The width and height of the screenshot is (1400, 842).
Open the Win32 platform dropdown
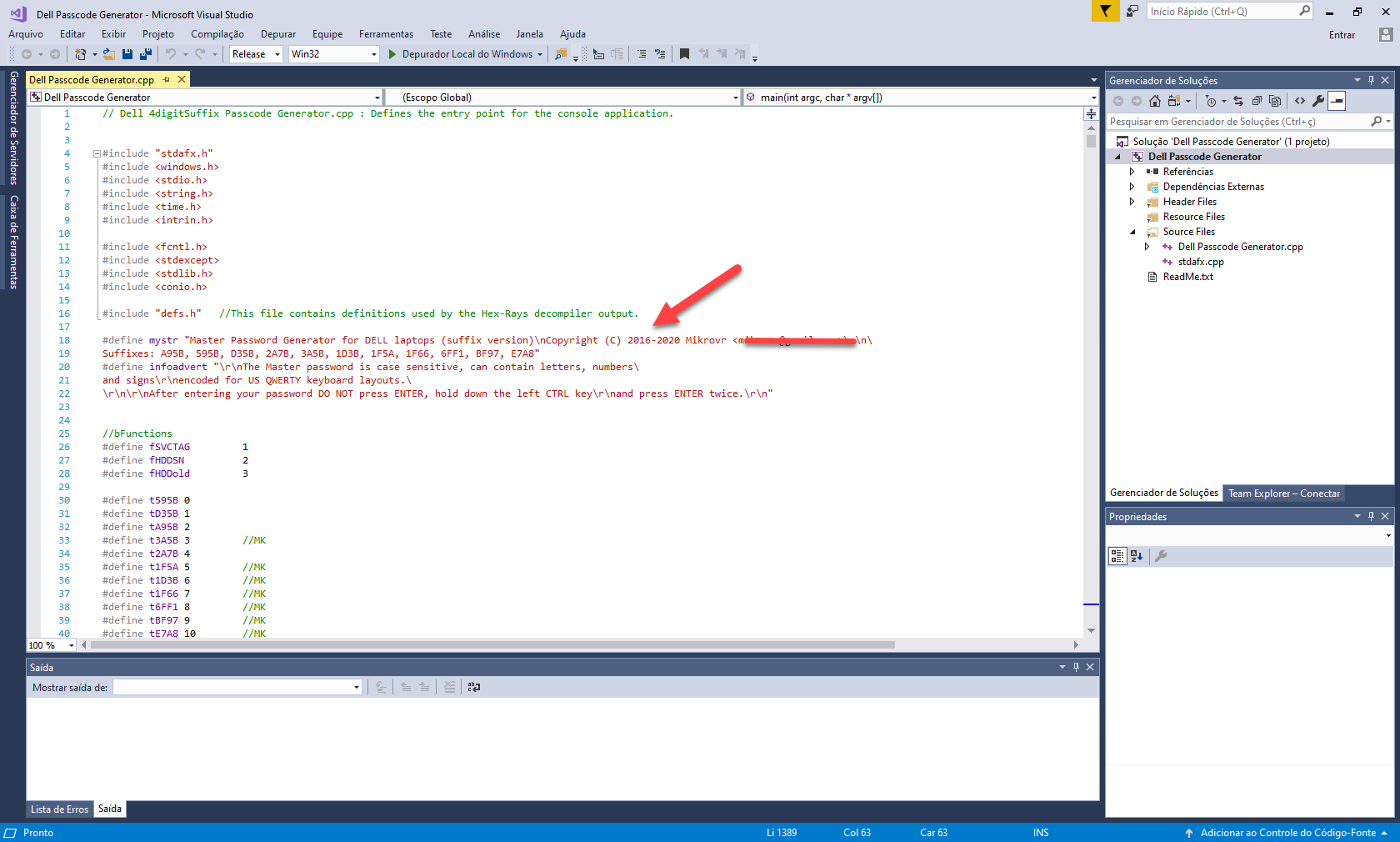(x=333, y=54)
